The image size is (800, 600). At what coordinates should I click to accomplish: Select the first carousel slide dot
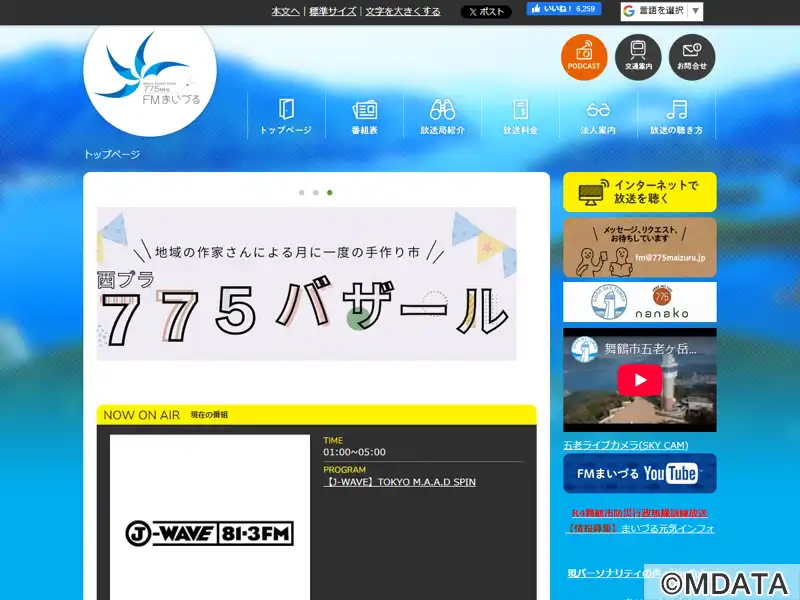pos(301,192)
